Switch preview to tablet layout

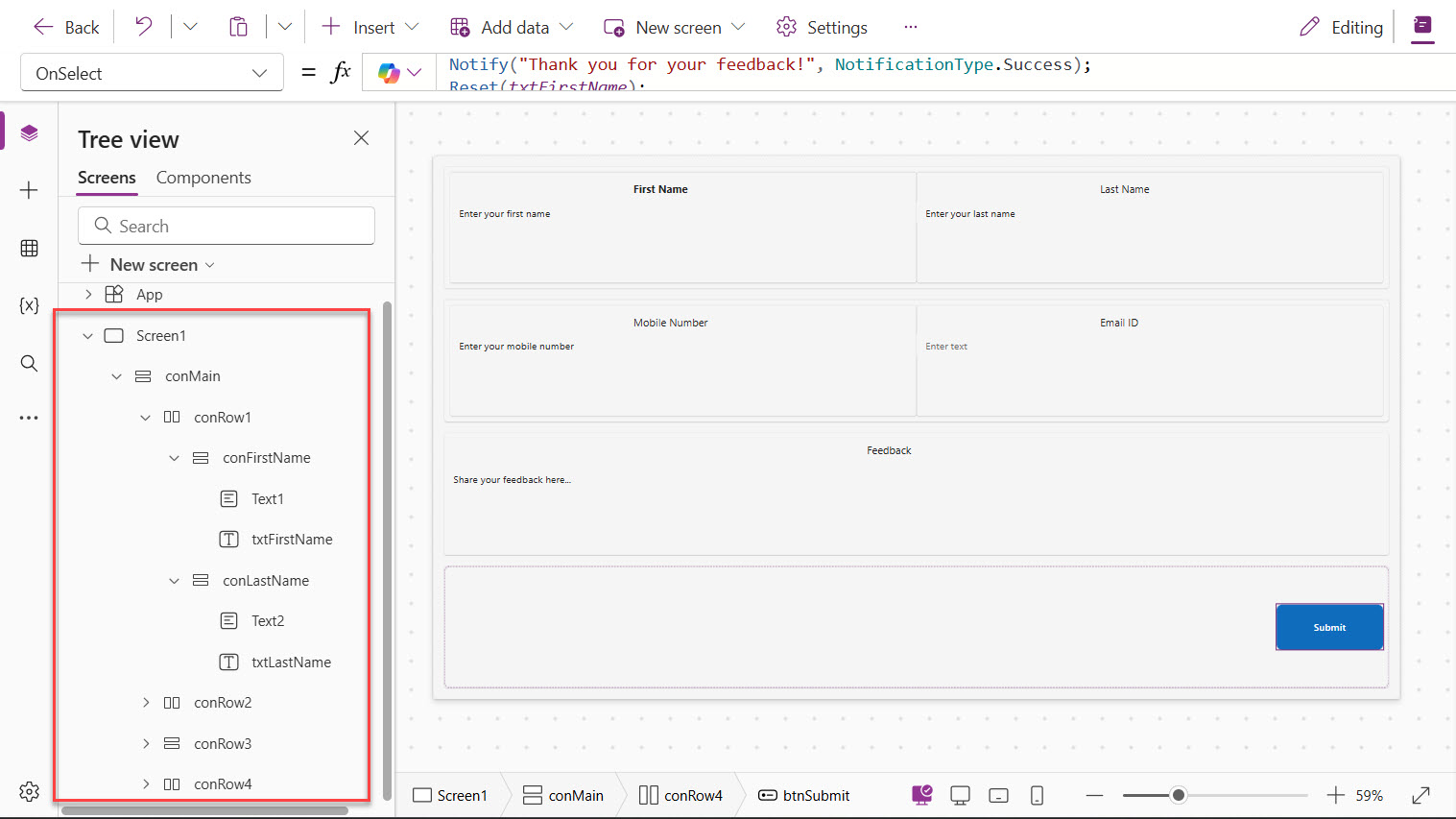click(998, 795)
